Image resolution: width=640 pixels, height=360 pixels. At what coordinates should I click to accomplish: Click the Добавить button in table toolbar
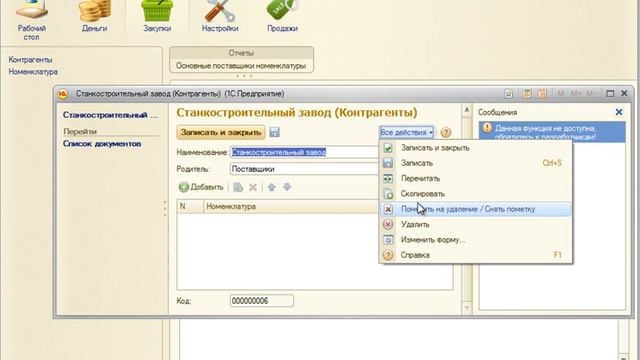(201, 187)
